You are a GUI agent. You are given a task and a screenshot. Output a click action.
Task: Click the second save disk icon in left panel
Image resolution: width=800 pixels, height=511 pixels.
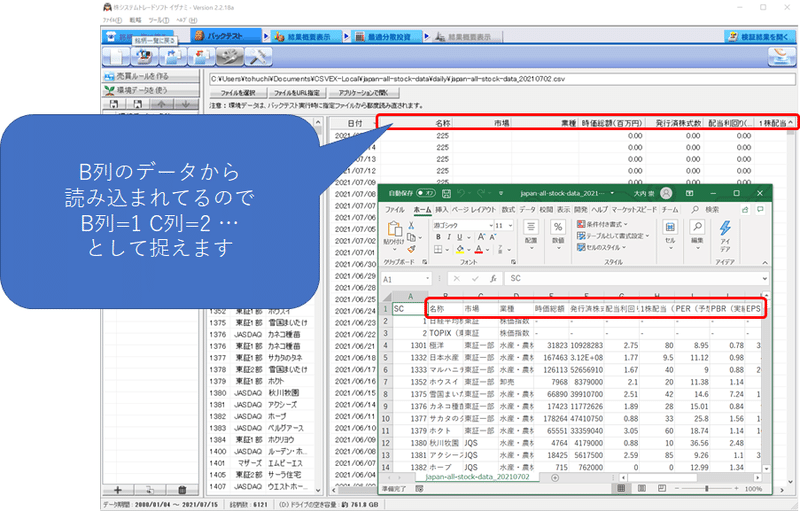click(138, 104)
